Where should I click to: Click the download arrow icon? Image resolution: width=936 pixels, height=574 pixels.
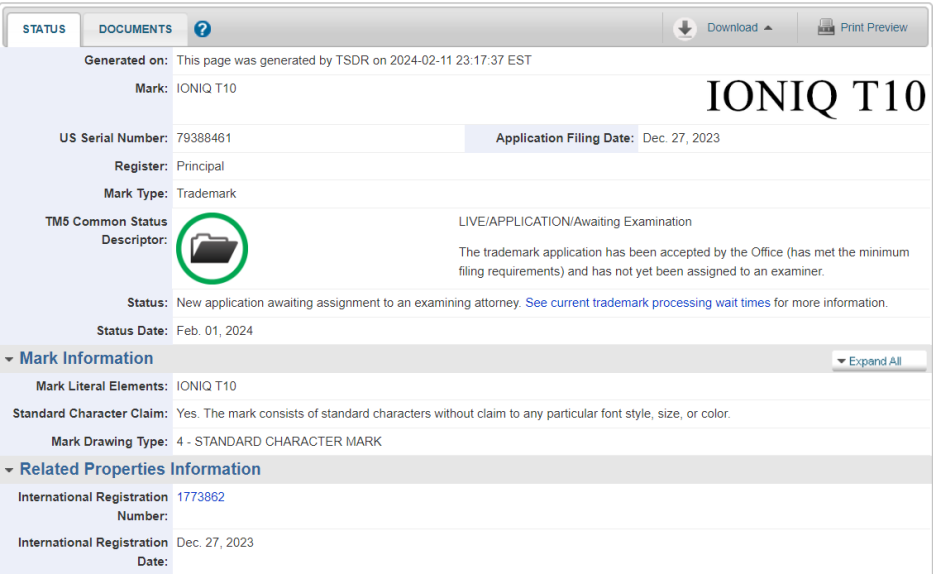point(685,28)
